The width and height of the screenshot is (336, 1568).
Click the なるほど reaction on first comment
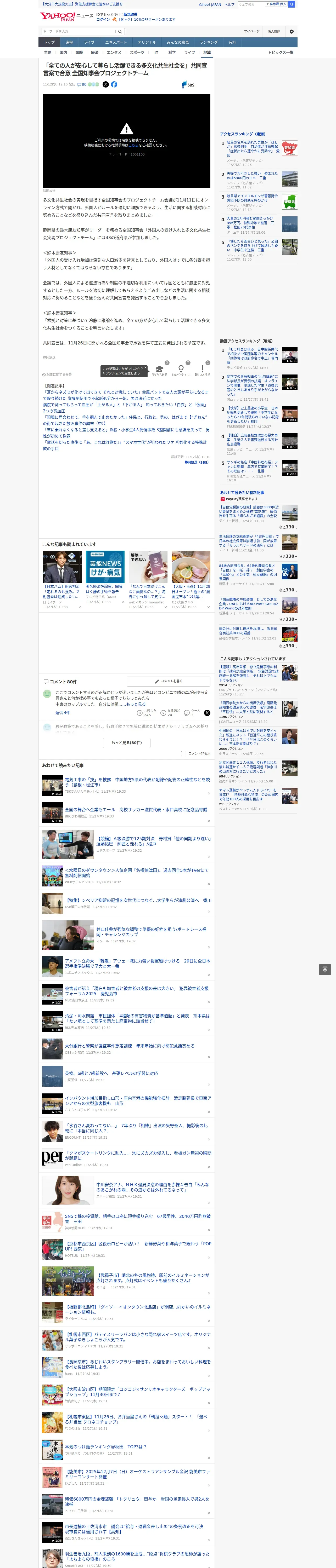click(x=170, y=712)
